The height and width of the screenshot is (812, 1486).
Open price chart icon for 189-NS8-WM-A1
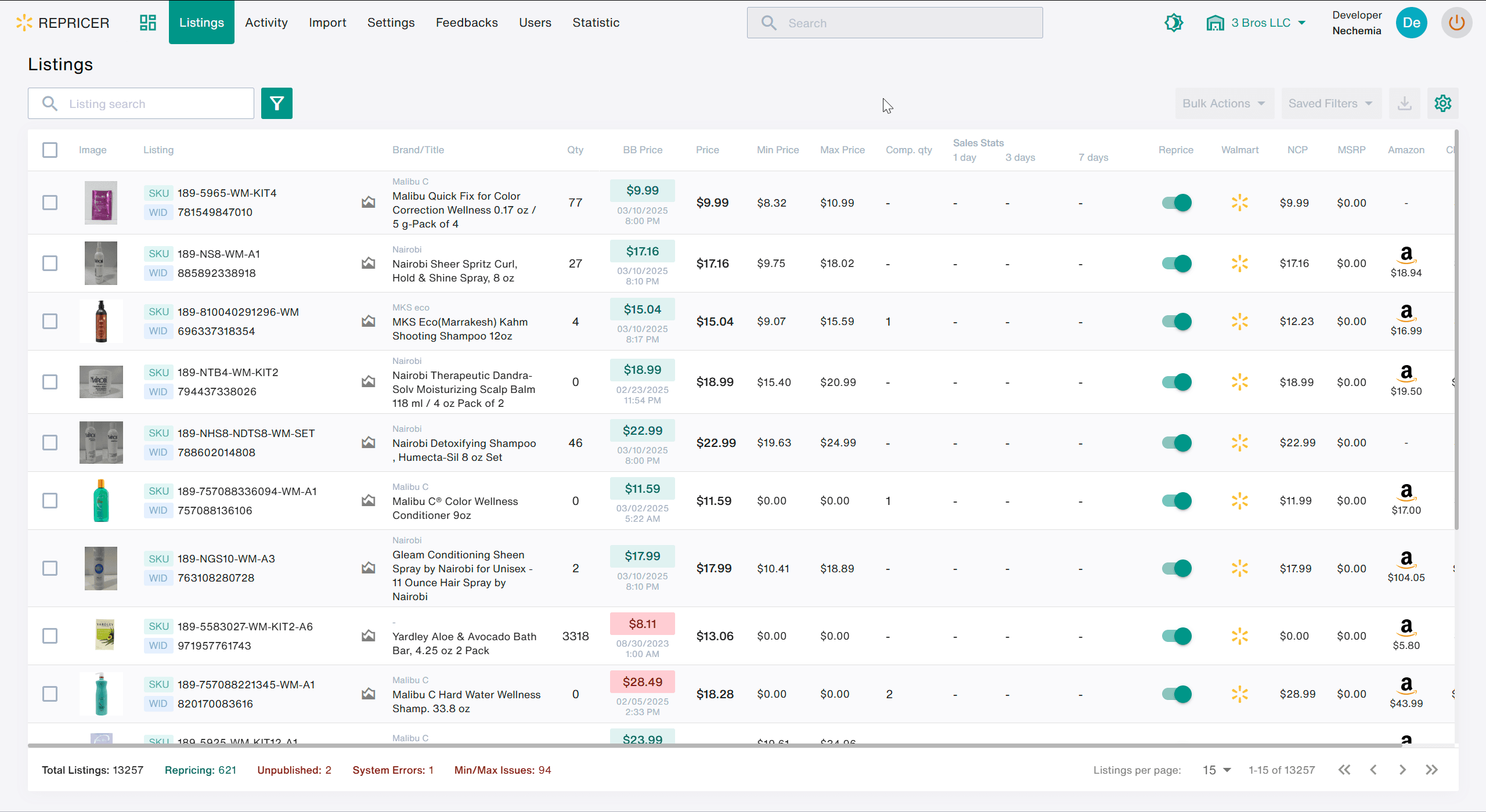pyautogui.click(x=368, y=263)
